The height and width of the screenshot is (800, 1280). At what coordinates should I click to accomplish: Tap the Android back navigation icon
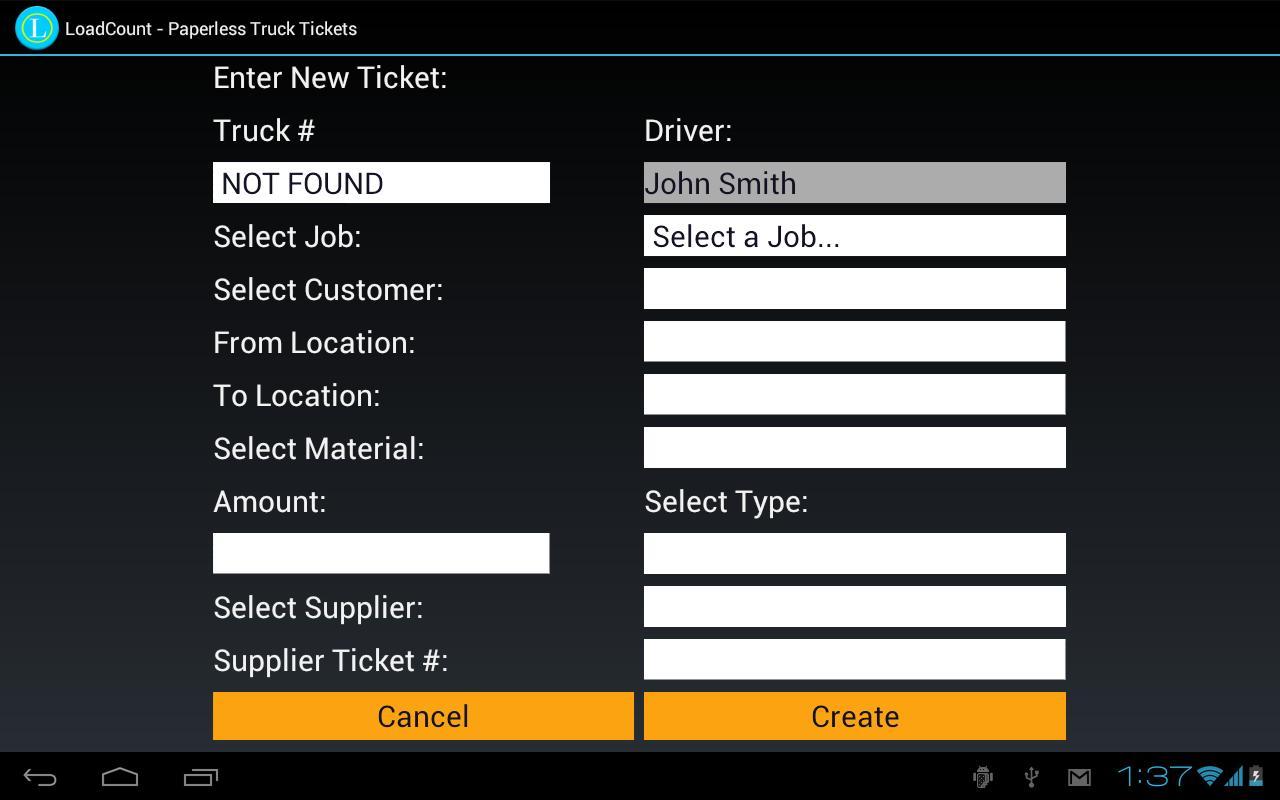(x=40, y=777)
